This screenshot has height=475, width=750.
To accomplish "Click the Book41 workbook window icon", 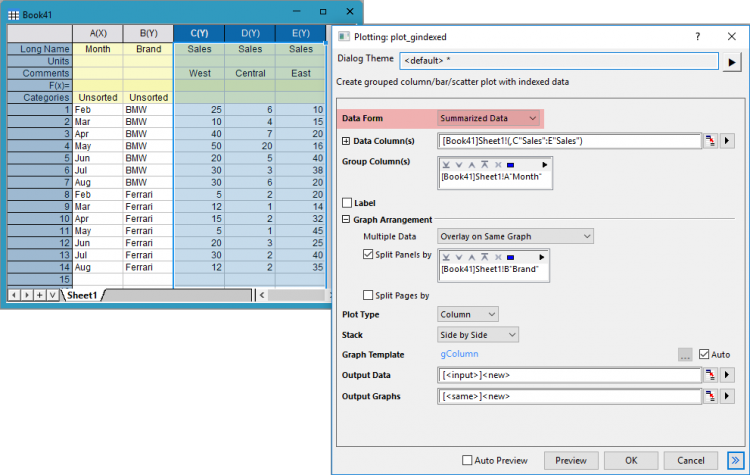I will point(13,15).
